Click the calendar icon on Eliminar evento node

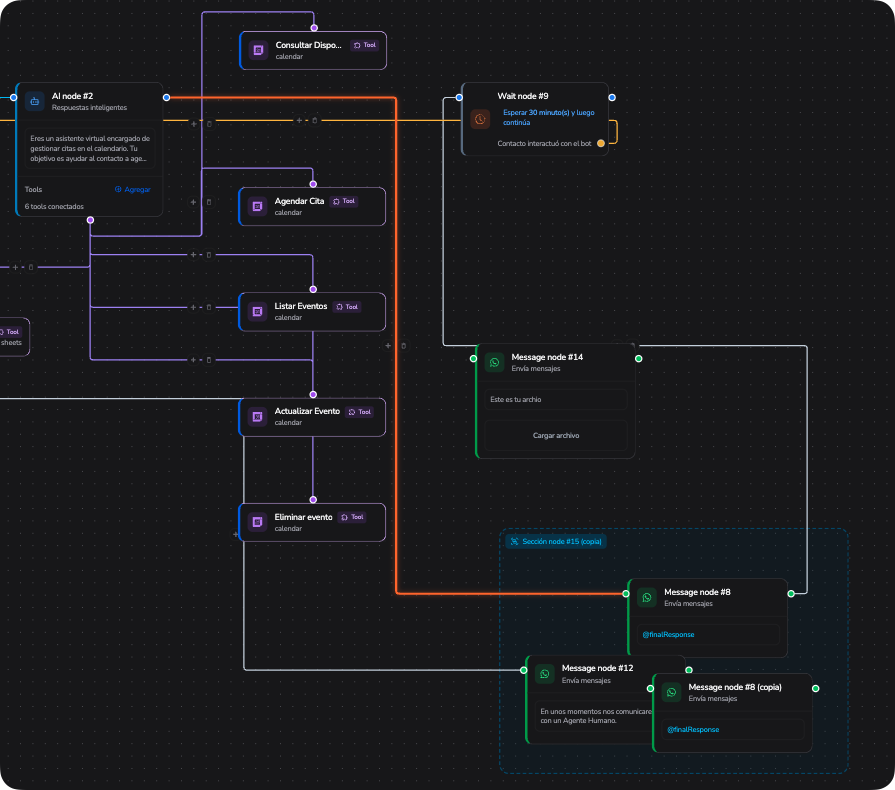[x=257, y=522]
